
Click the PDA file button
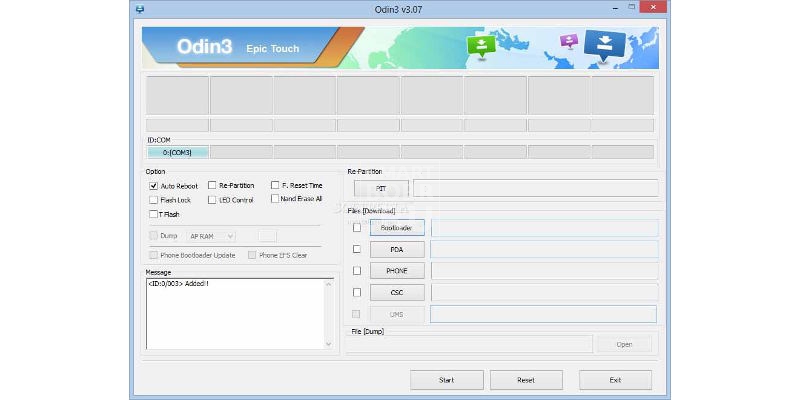point(397,249)
